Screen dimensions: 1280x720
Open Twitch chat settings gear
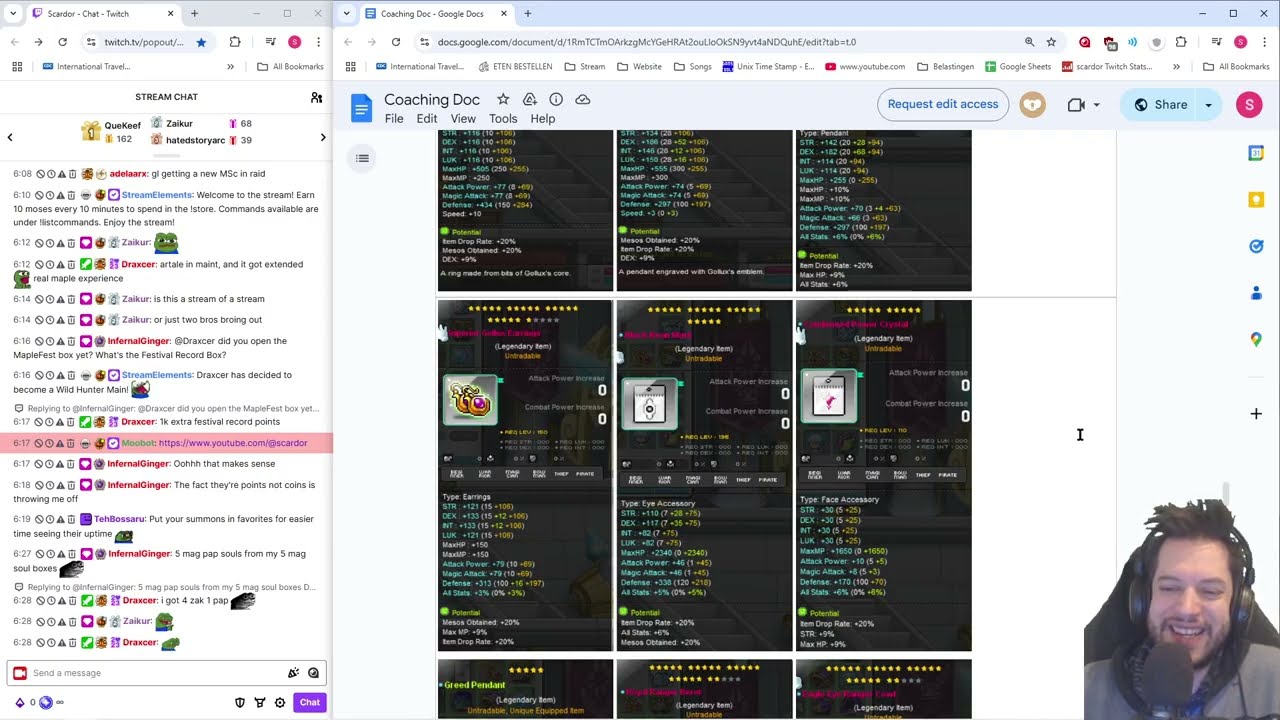(x=280, y=702)
